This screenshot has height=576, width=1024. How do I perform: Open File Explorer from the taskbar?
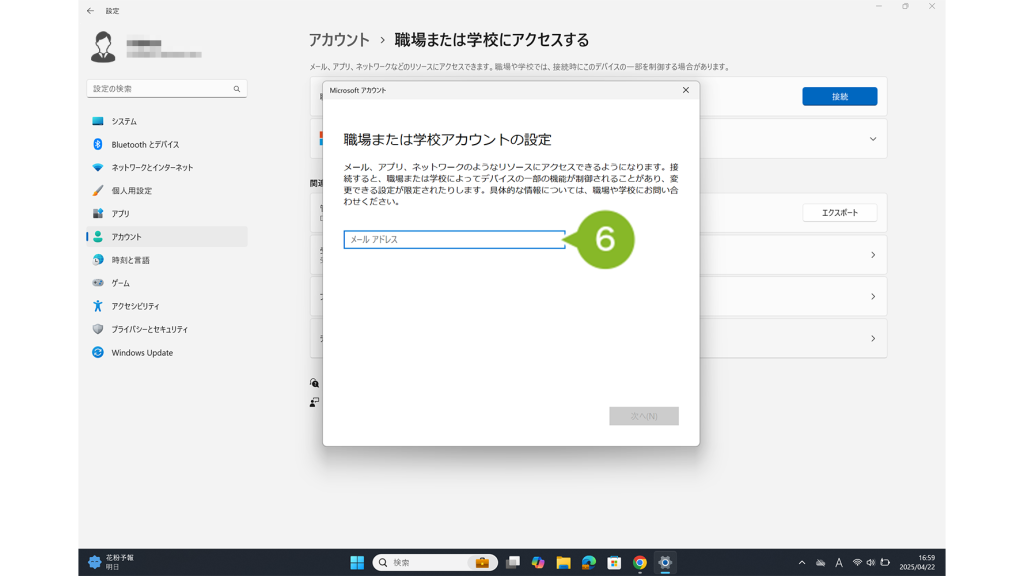pyautogui.click(x=563, y=563)
